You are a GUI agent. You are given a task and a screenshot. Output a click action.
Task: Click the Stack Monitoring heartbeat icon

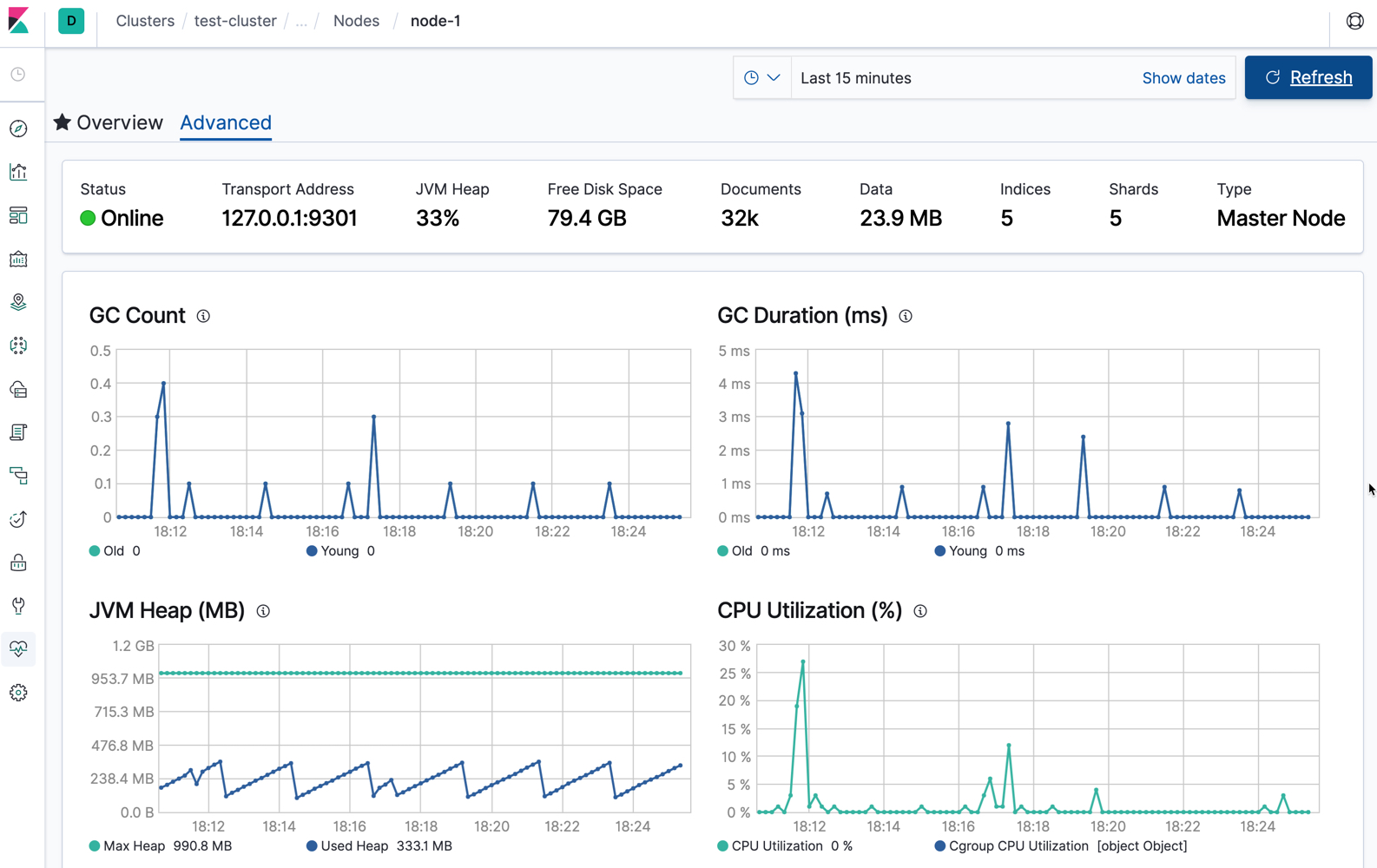click(18, 648)
